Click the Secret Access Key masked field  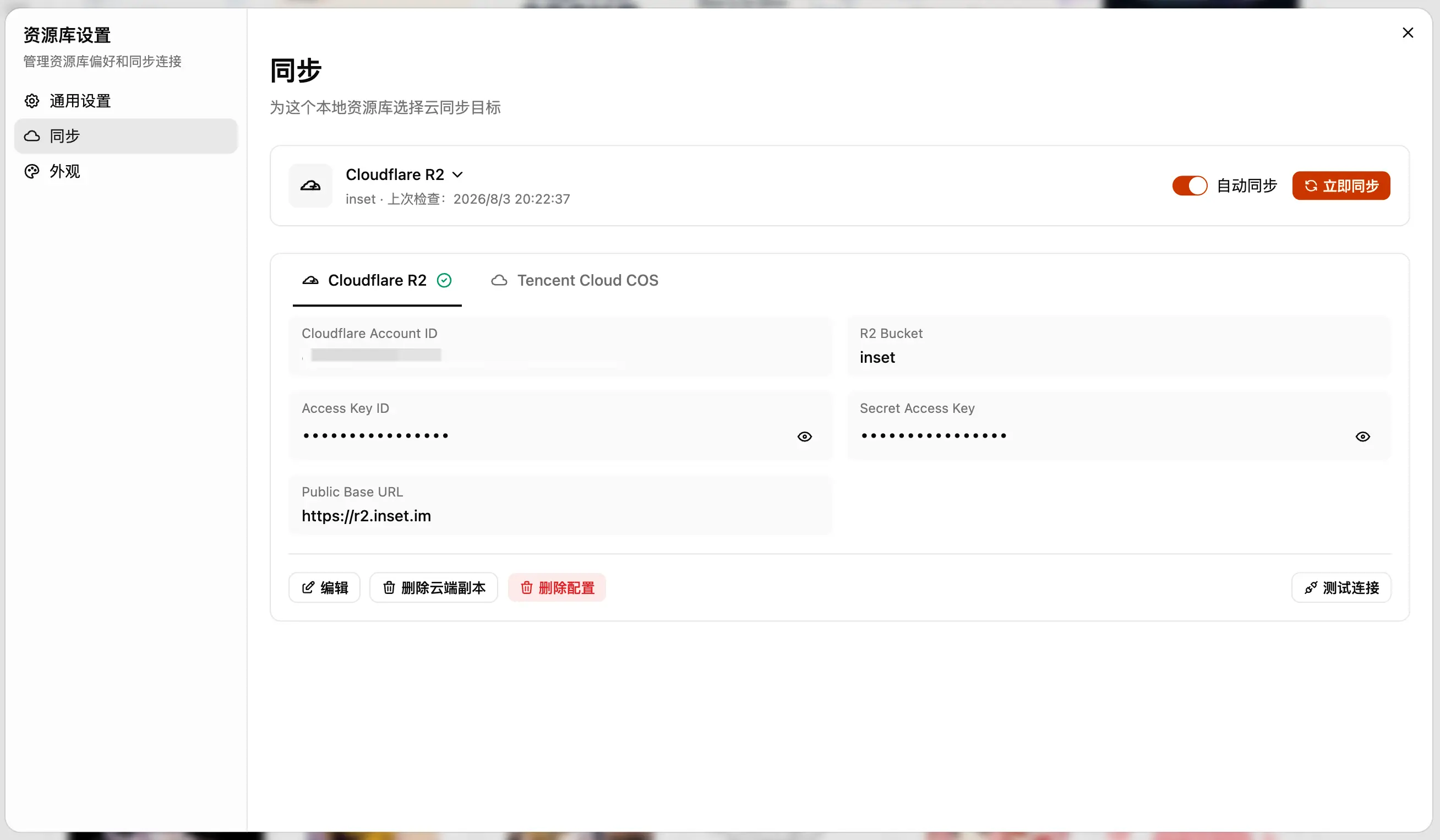pyautogui.click(x=1119, y=425)
